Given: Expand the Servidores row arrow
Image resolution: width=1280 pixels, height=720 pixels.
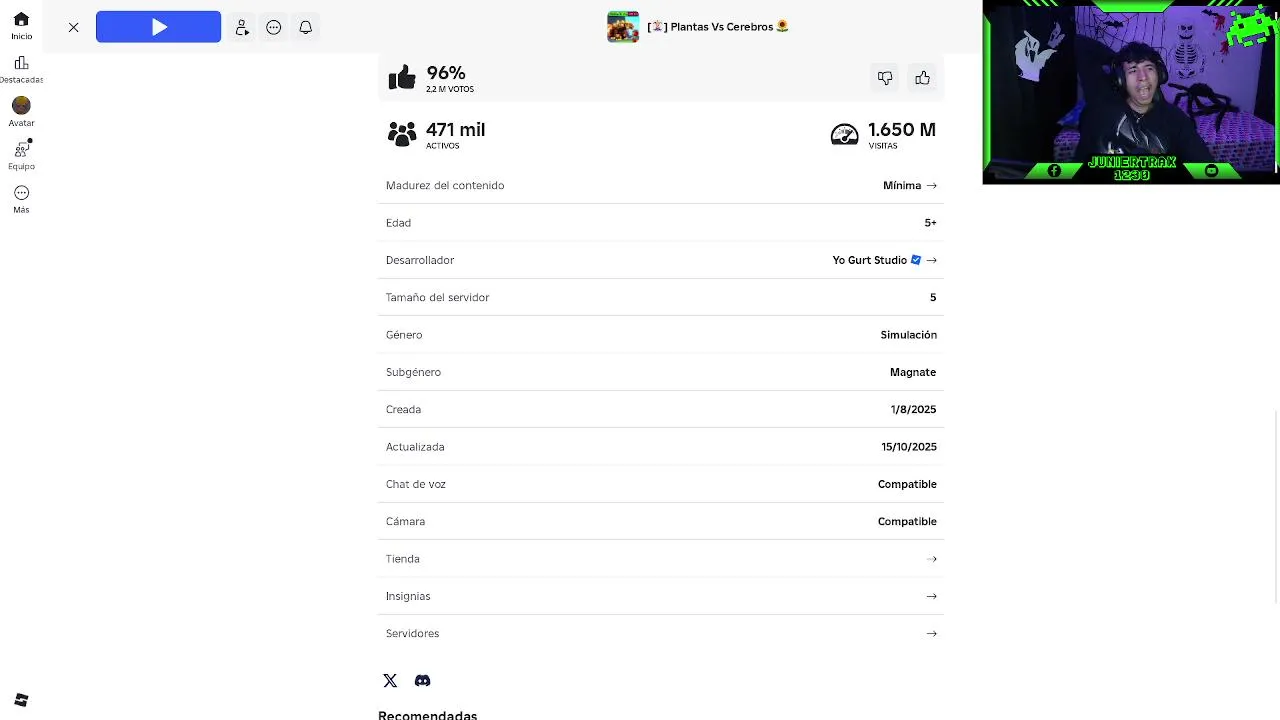Looking at the screenshot, I should pos(931,633).
